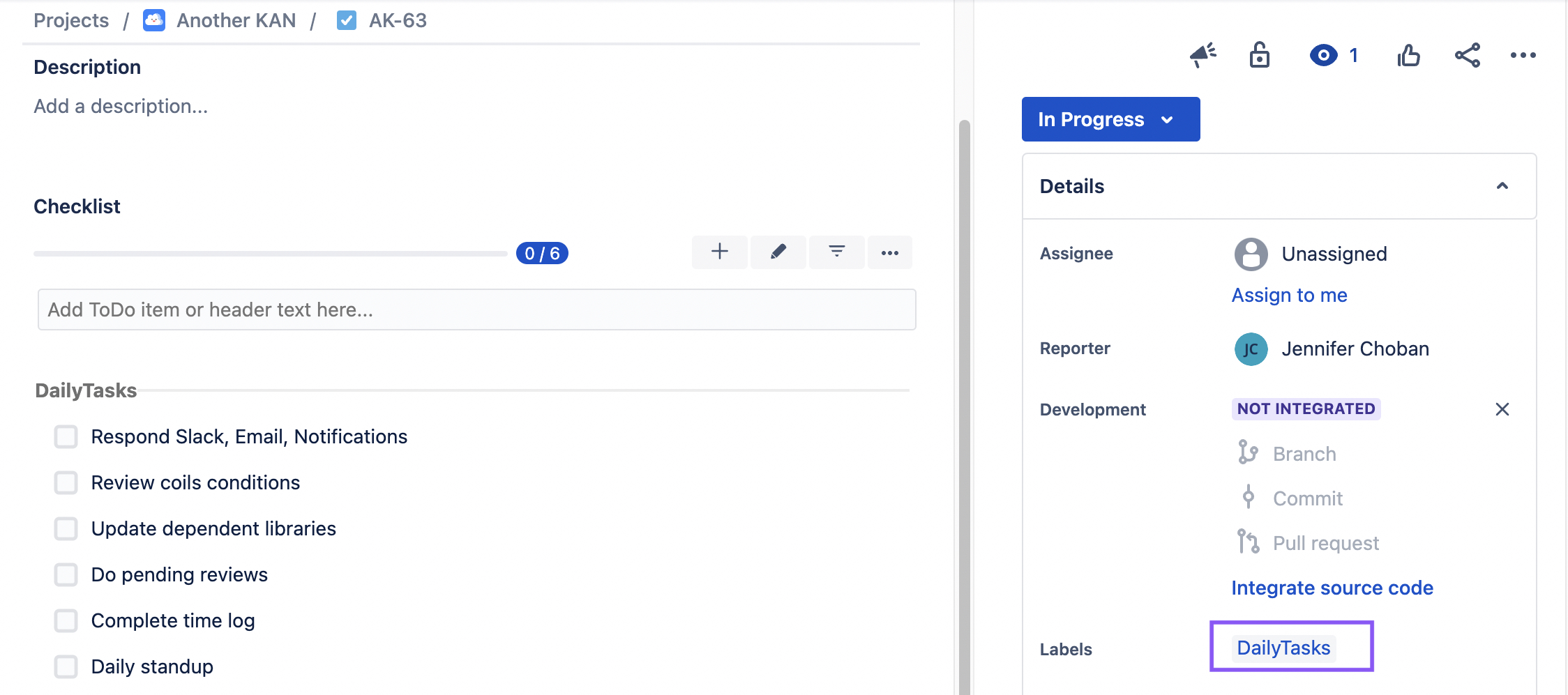Image resolution: width=1568 pixels, height=695 pixels.
Task: Click the 'Add ToDo item' input field
Action: 476,310
